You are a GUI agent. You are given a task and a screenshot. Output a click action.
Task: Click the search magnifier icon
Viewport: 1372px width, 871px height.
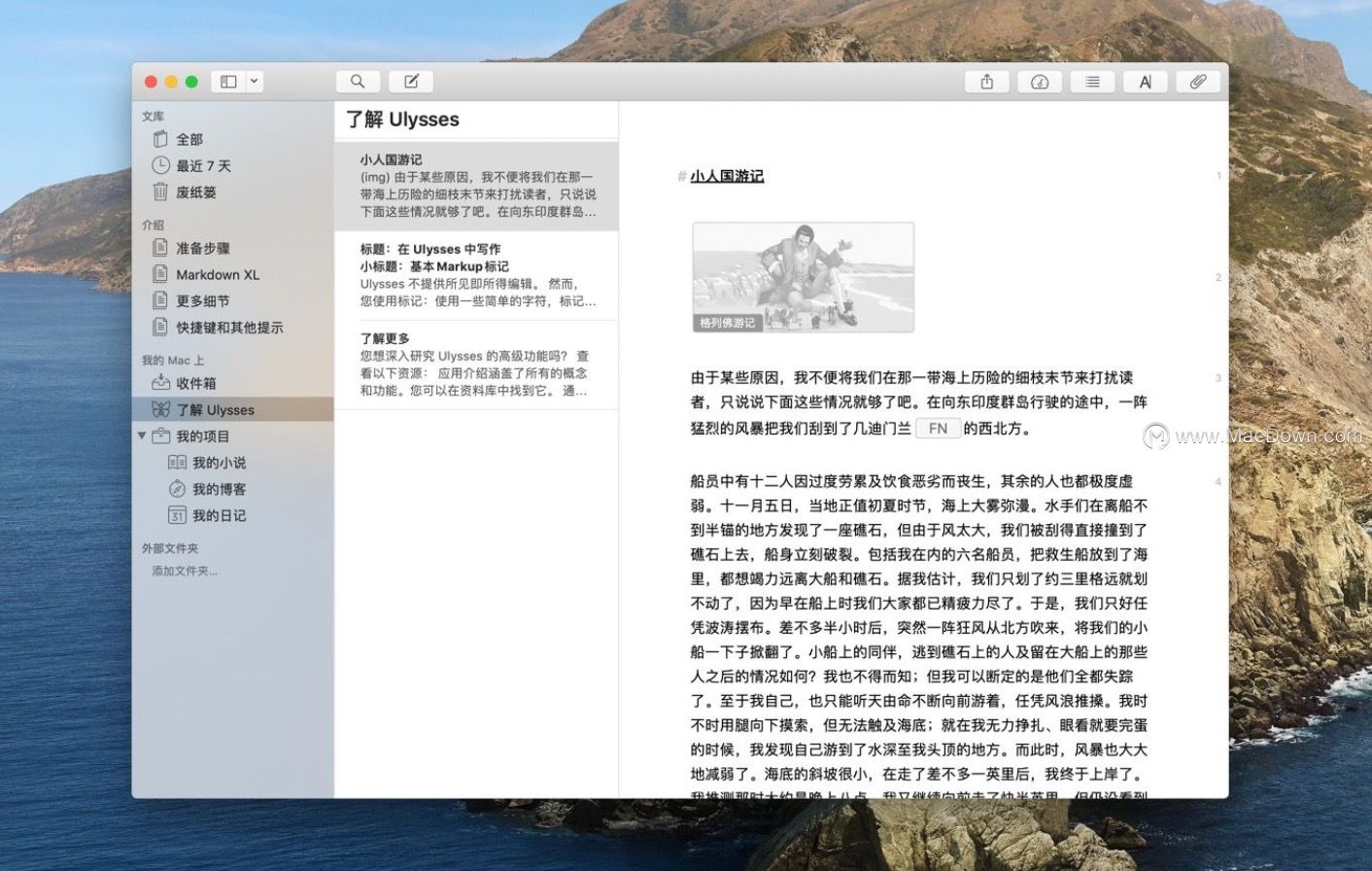pos(358,81)
